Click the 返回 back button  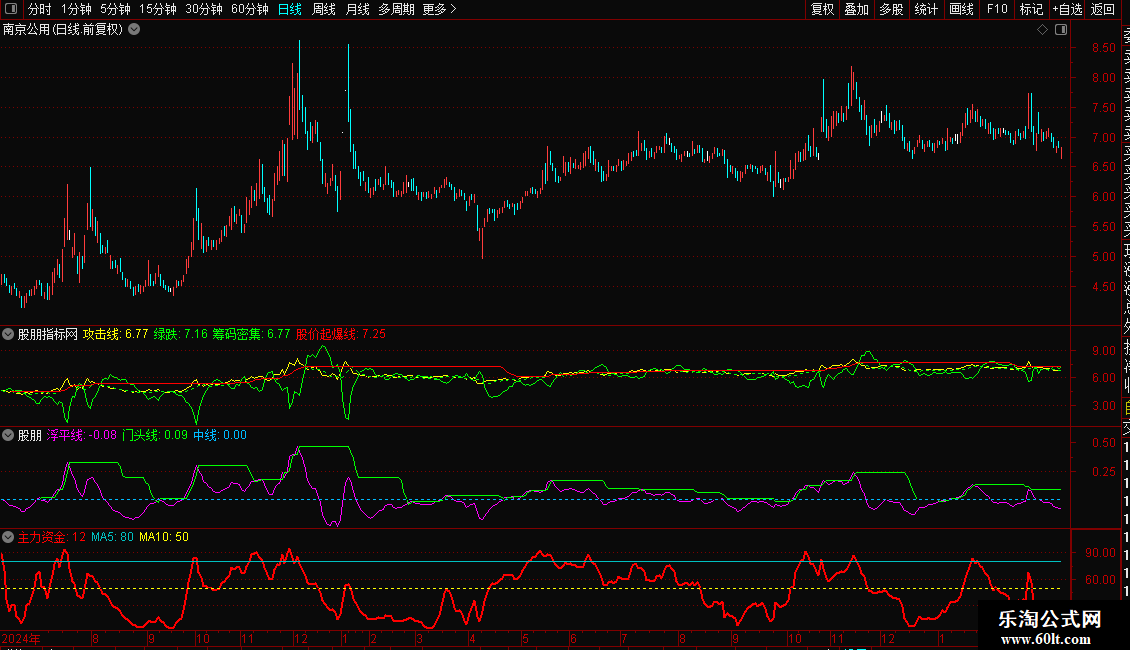click(x=1103, y=9)
